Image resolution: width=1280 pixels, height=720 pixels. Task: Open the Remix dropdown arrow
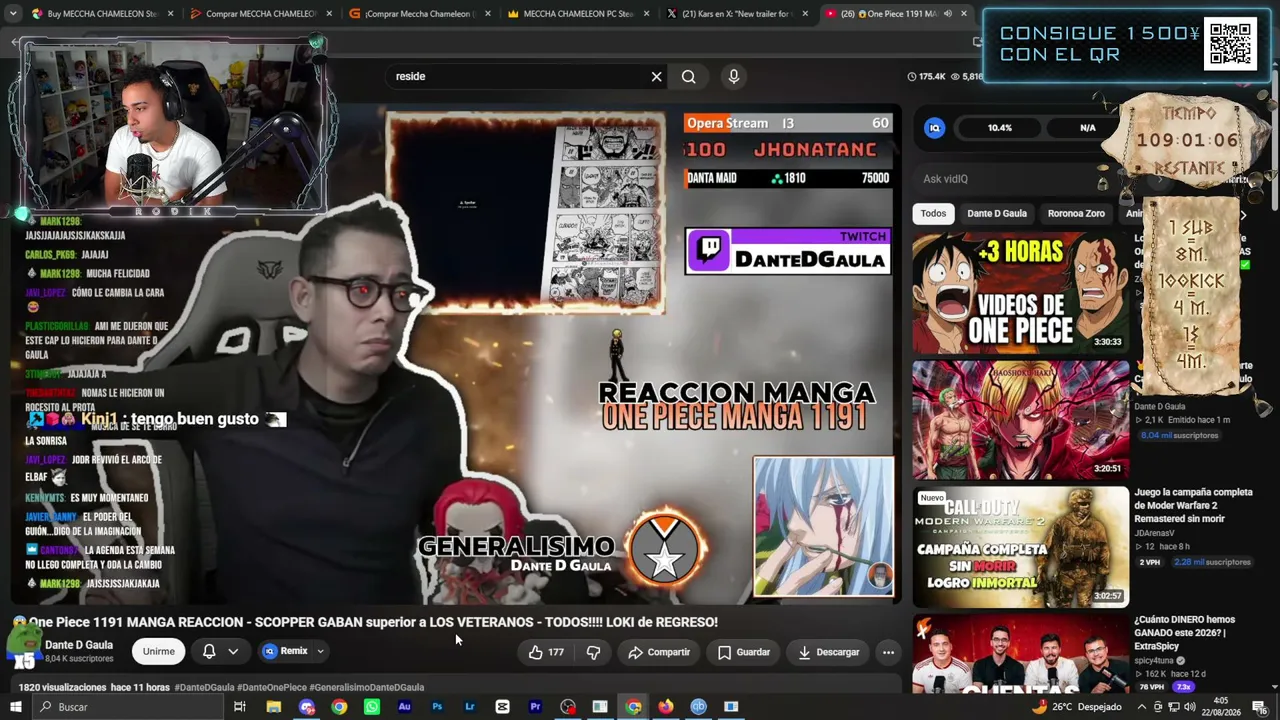click(320, 651)
